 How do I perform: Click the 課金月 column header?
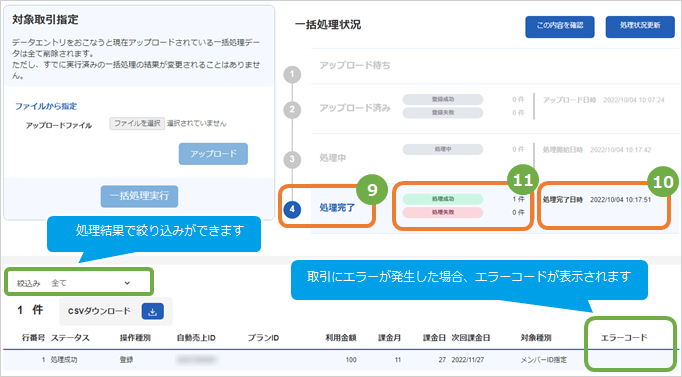[389, 338]
